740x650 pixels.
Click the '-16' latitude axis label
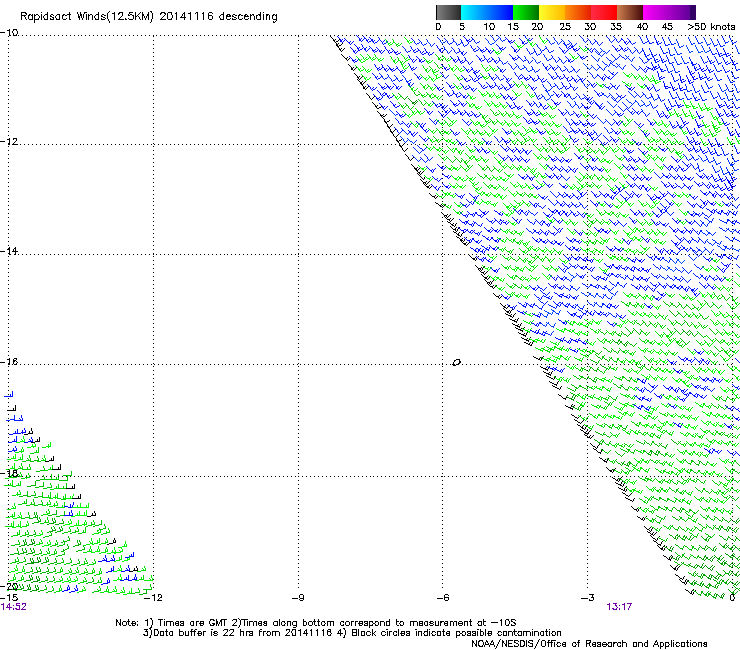(9, 362)
